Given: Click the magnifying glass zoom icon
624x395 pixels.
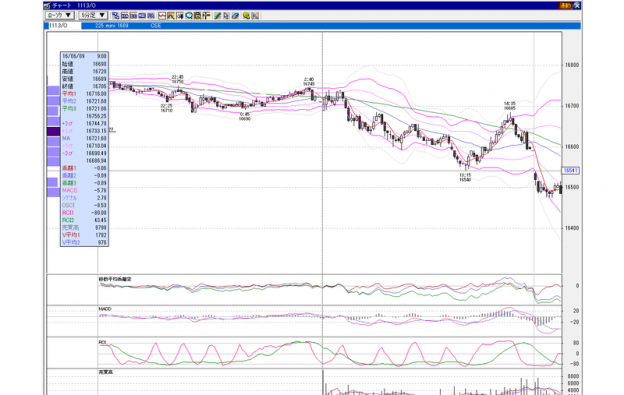Looking at the screenshot, I should 189,16.
